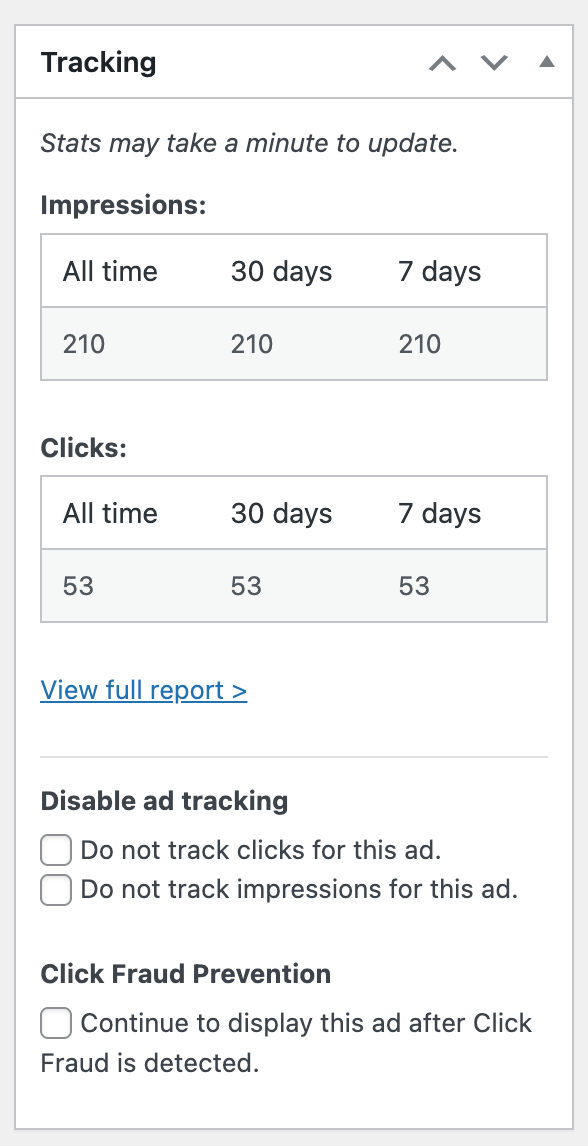Screen dimensions: 588x1146
Task: Enable do not track clicks option
Action: pyautogui.click(x=55, y=850)
